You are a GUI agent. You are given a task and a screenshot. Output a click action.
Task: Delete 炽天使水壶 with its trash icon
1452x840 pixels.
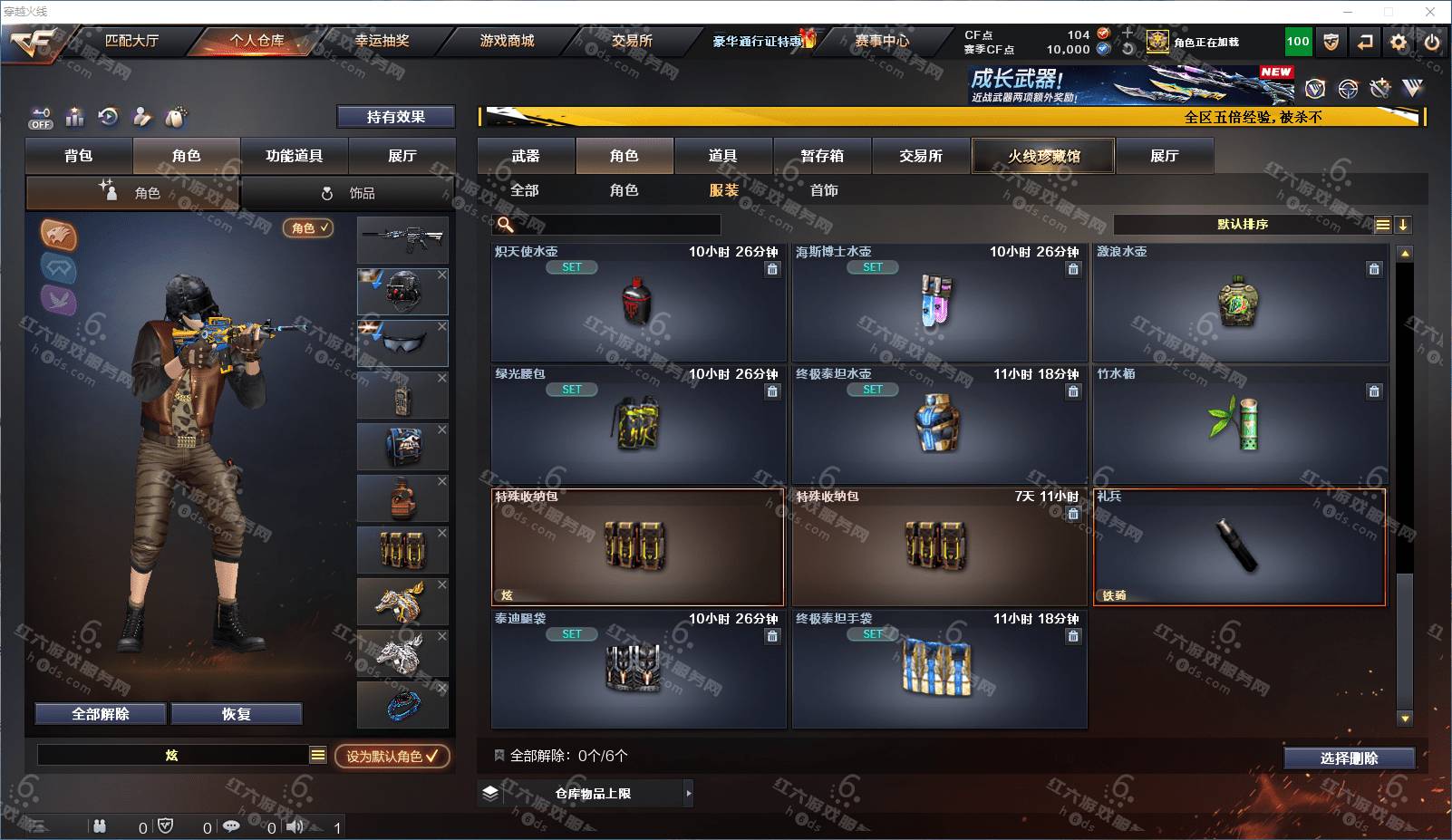(772, 269)
